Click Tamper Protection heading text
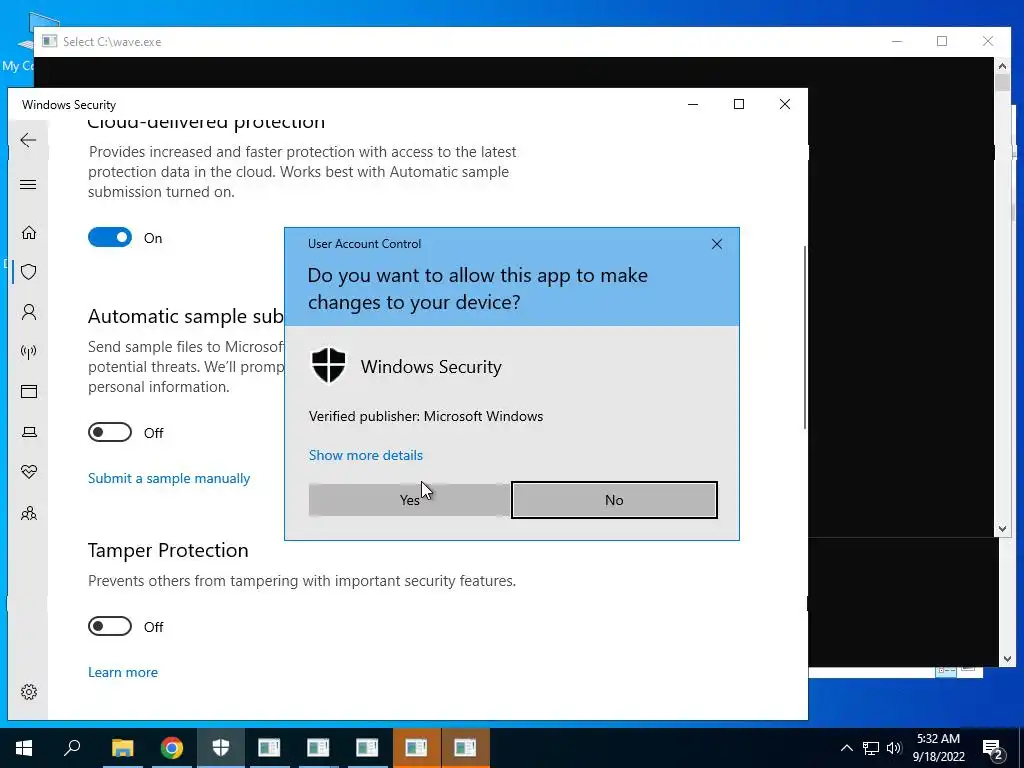 coord(168,551)
